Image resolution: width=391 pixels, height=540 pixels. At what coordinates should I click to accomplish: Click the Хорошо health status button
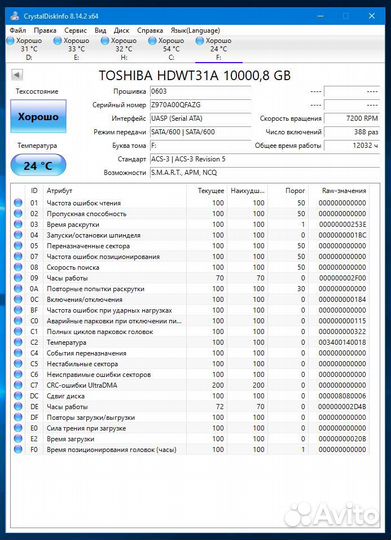[x=38, y=116]
